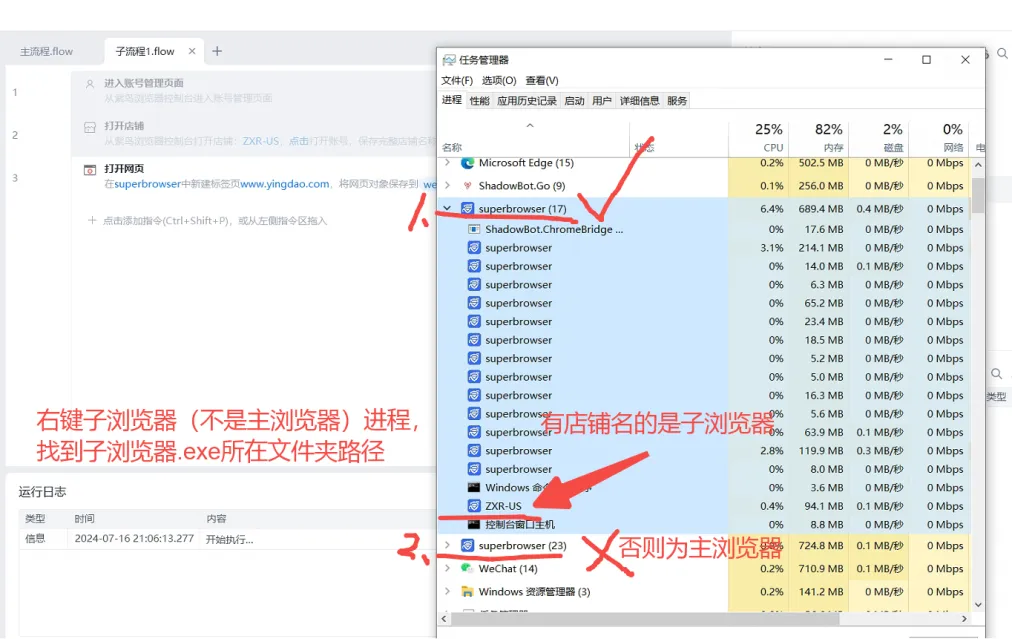Image resolution: width=1012 pixels, height=639 pixels.
Task: Switch to the 应用历史记录 tab
Action: (x=527, y=101)
